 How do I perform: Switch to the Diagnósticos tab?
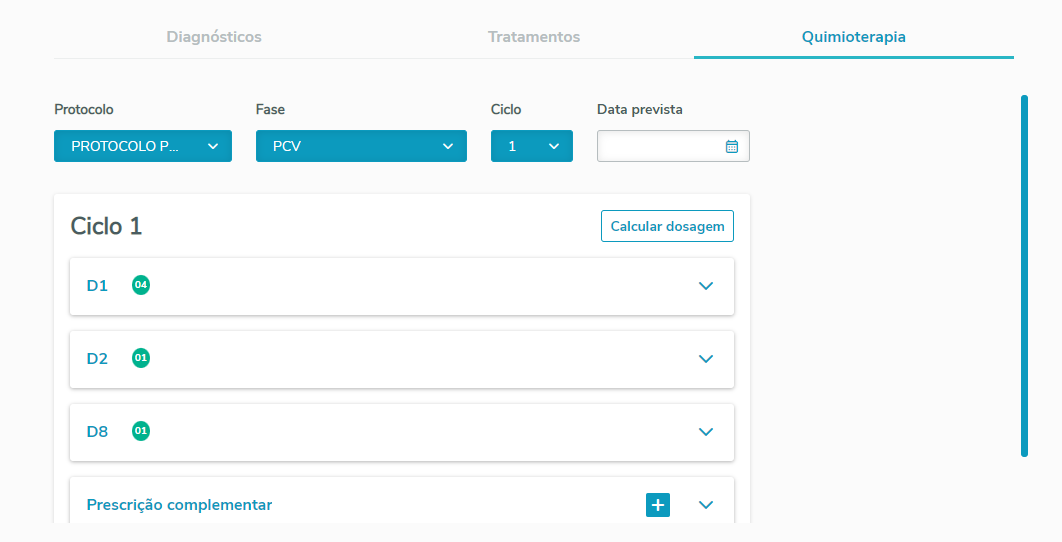[214, 37]
